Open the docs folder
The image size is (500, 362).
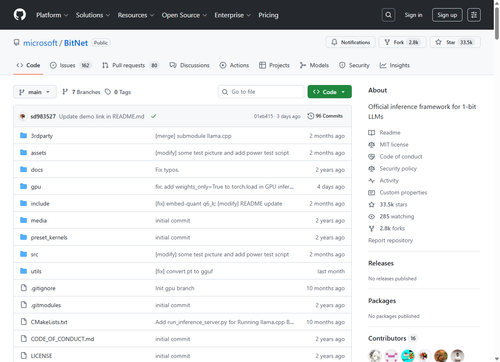[37, 170]
